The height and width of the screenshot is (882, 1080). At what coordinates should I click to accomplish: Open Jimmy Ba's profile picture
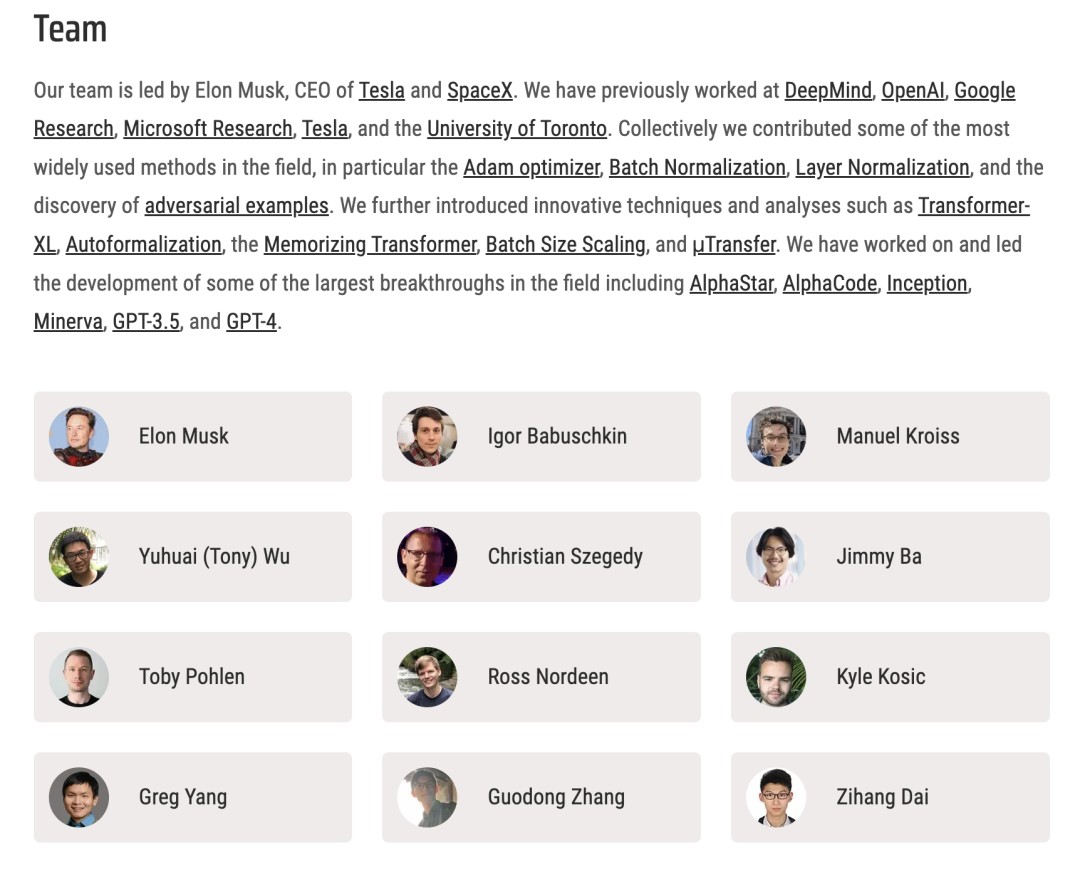776,557
